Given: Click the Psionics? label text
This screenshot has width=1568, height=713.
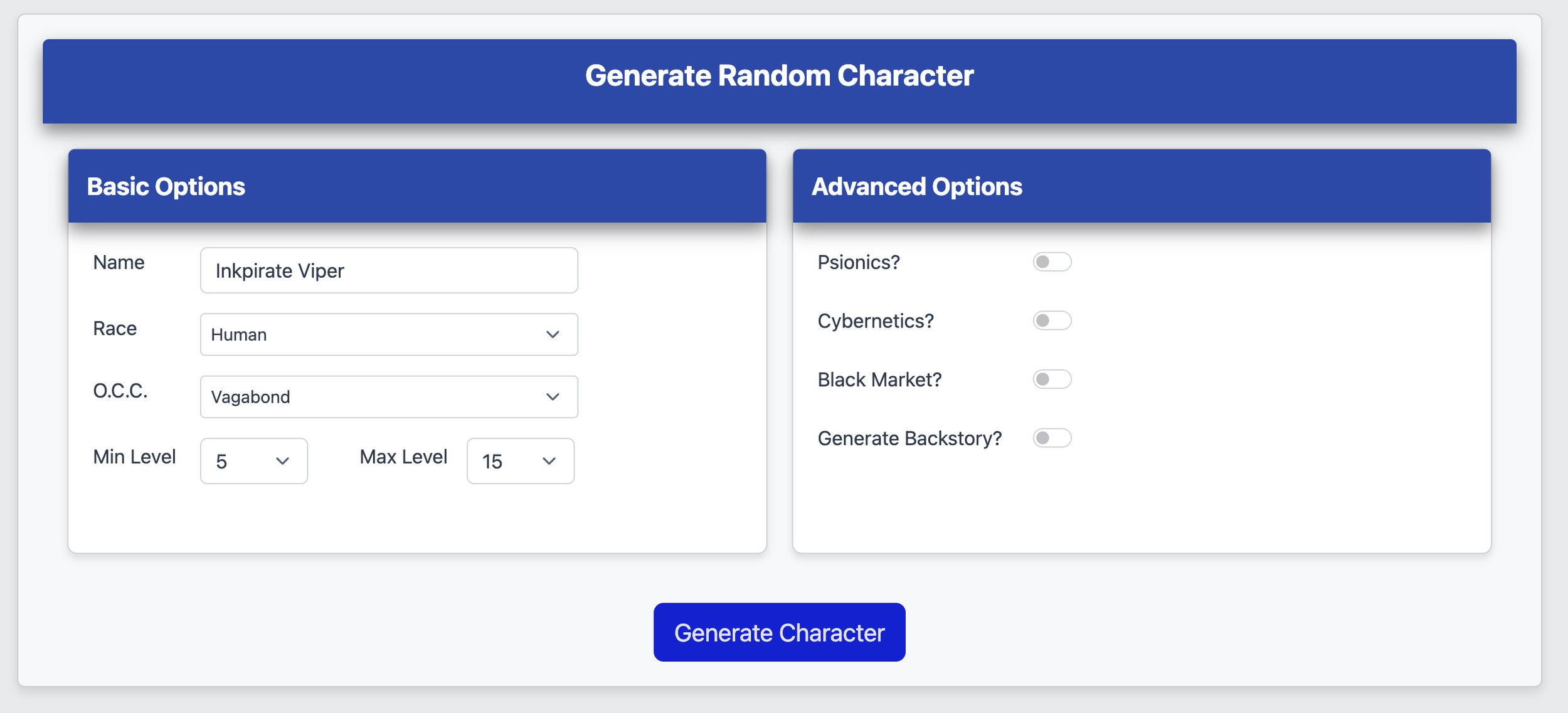Looking at the screenshot, I should pos(859,262).
